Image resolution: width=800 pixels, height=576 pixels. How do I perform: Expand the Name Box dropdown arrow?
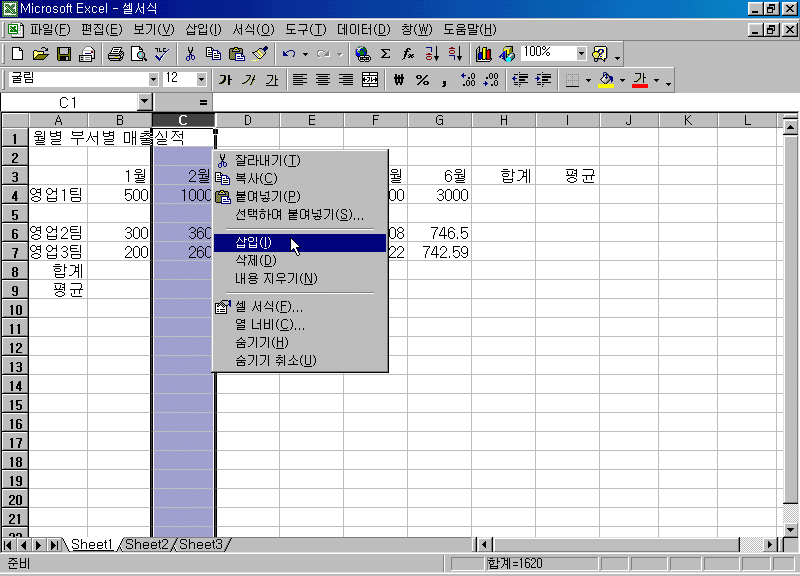[145, 102]
